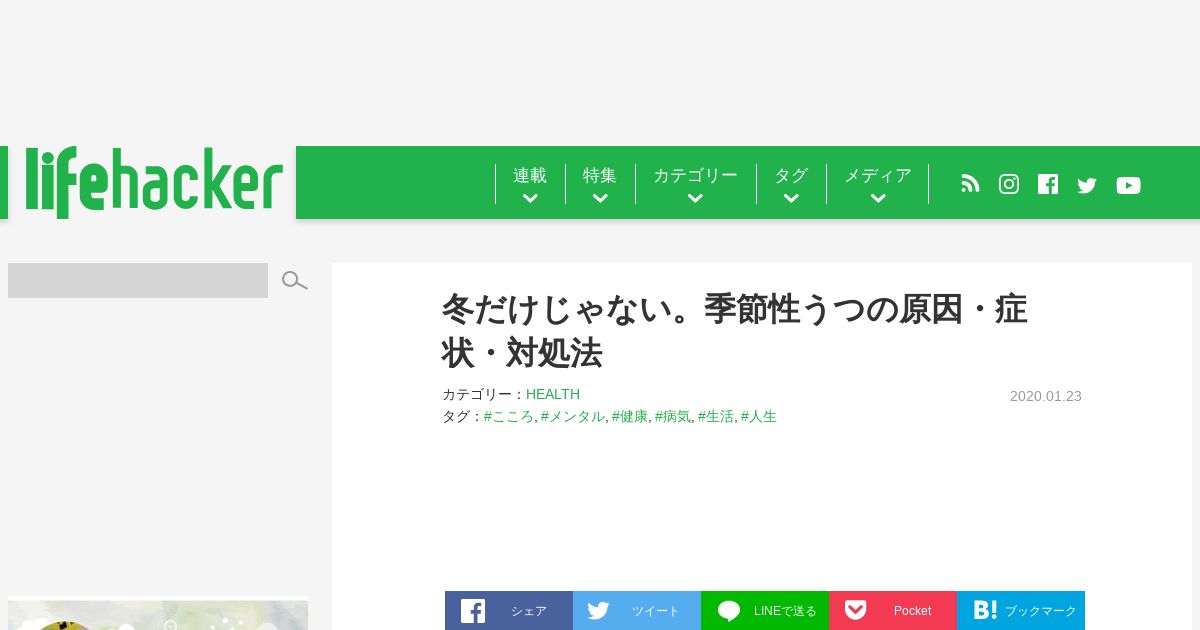Screen dimensions: 1200x630
Task: Open the #生活 tag
Action: click(716, 416)
